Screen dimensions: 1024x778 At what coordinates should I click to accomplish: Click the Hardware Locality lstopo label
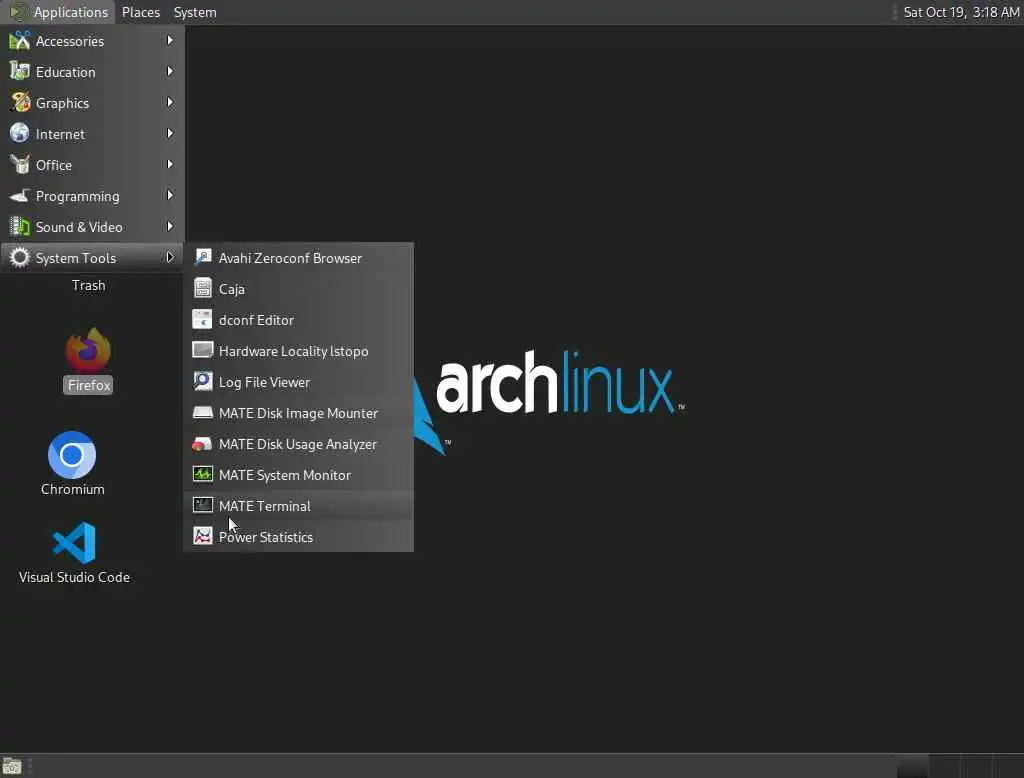click(x=293, y=351)
